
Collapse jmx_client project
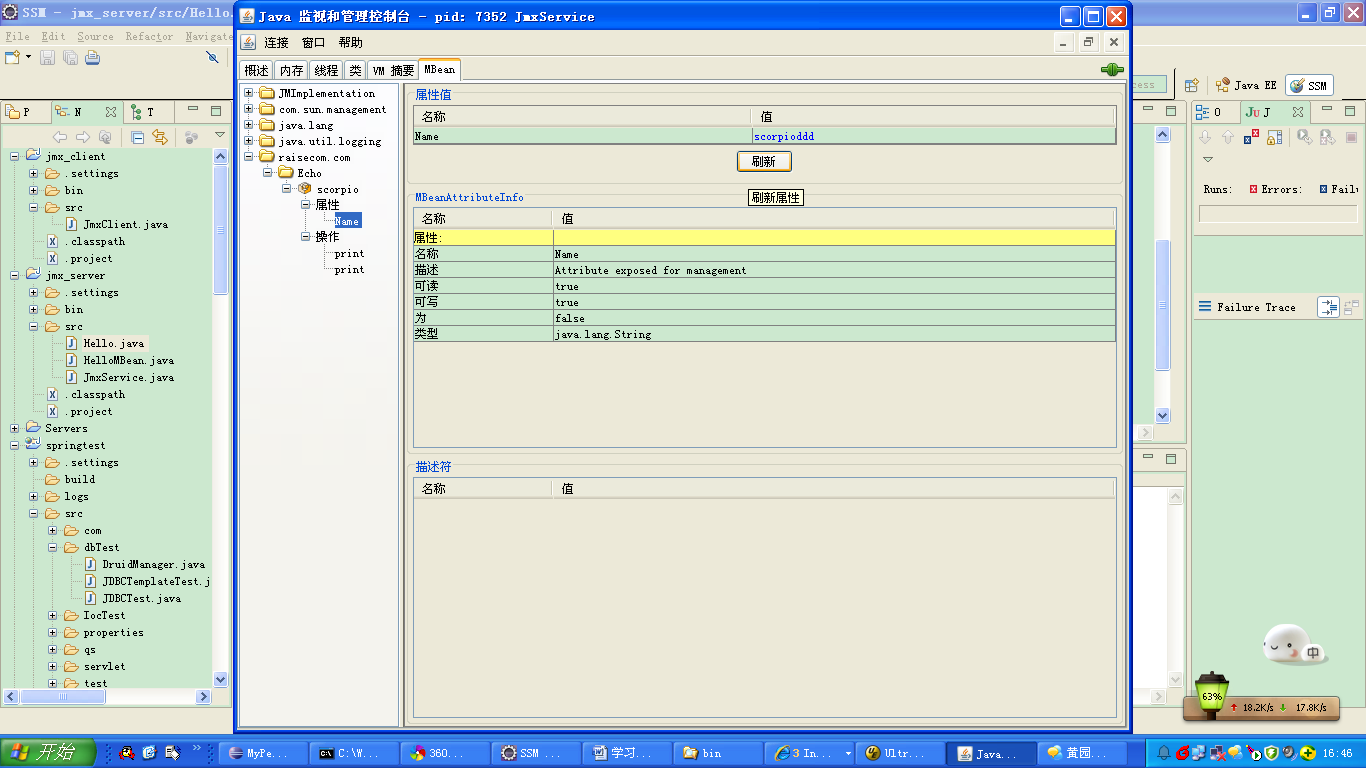coord(15,156)
